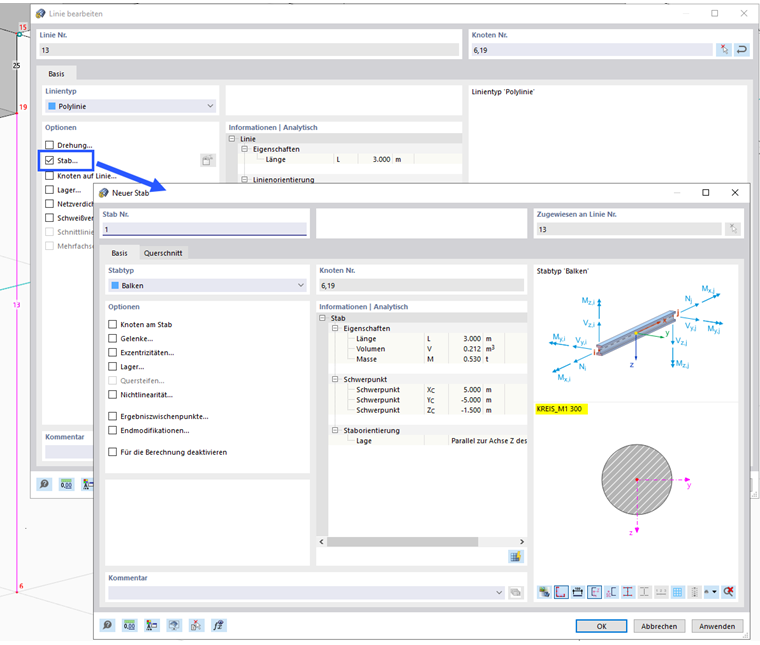Click the pick node icon next to Knoten Nr.
This screenshot has width=760, height=645.
(724, 49)
